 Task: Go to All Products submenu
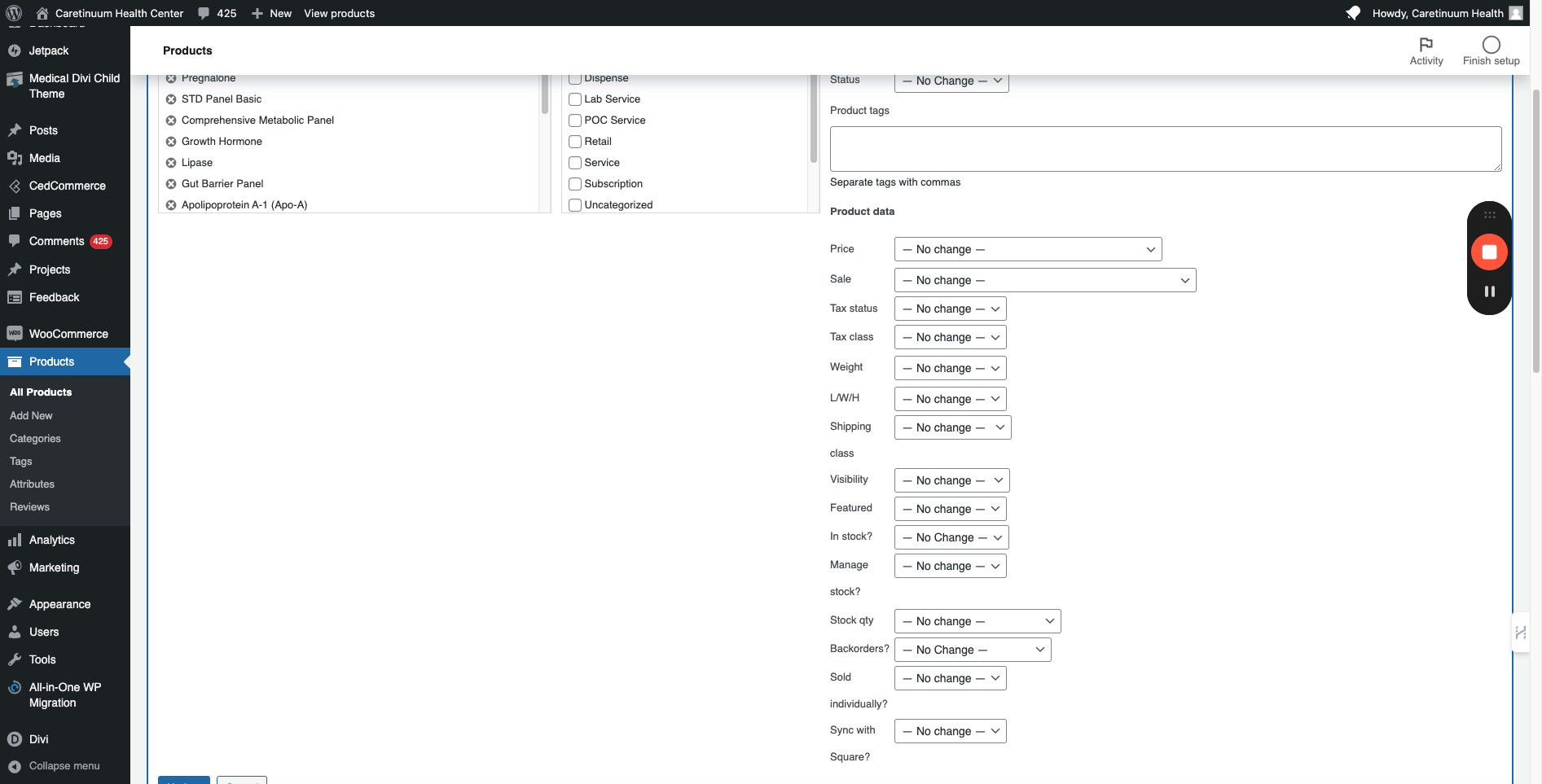pyautogui.click(x=41, y=392)
